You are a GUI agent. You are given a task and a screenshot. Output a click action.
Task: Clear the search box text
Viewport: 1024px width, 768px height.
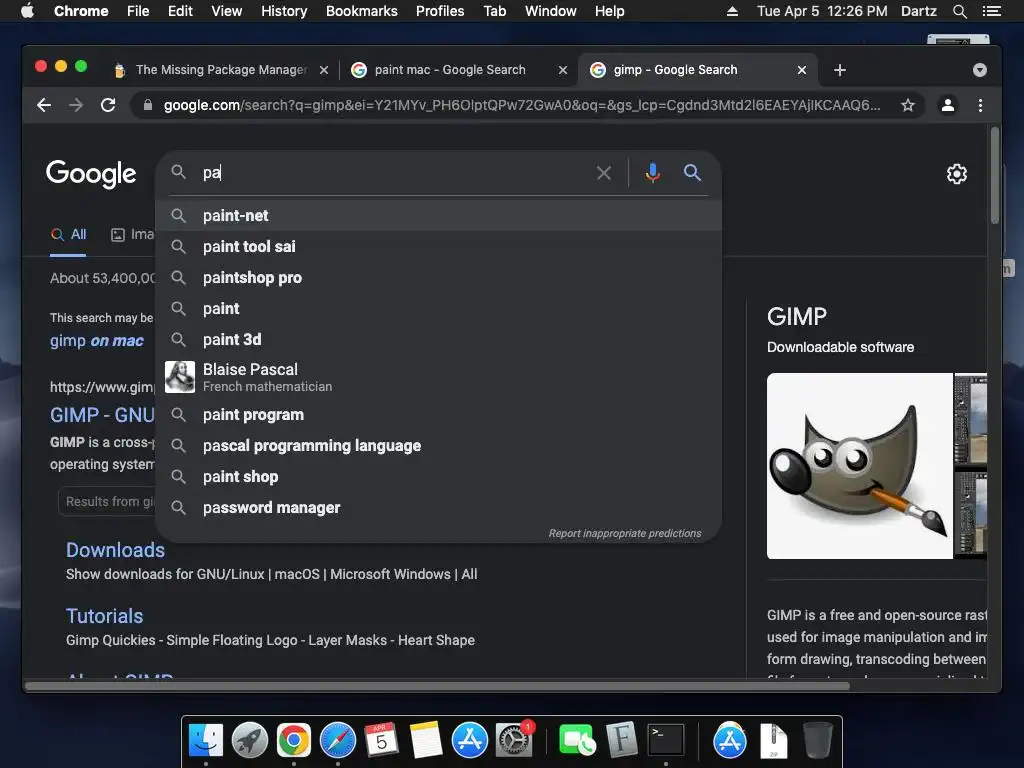coord(604,173)
